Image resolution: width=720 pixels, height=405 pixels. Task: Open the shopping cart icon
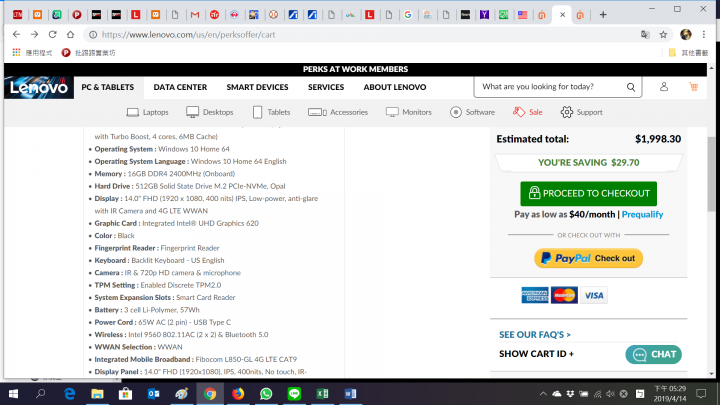pos(693,86)
